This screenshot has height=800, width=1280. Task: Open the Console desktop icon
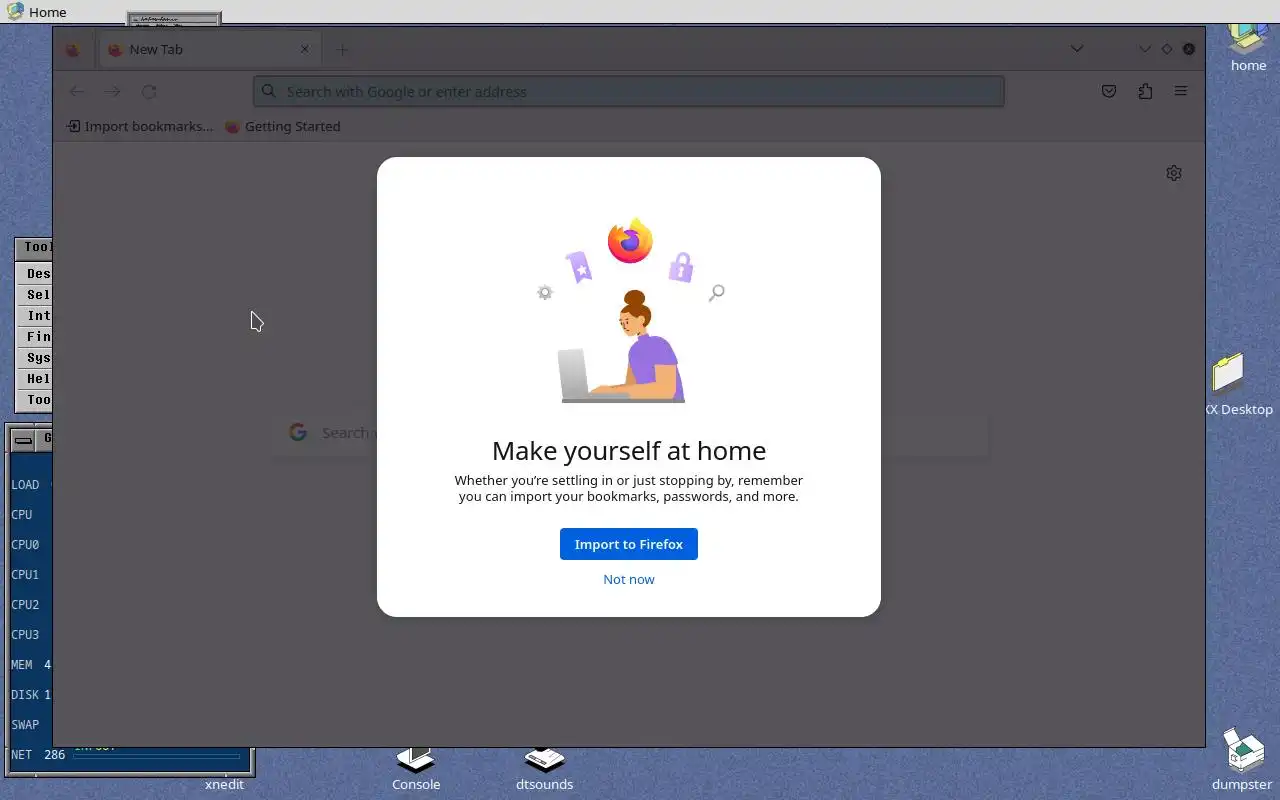[416, 770]
